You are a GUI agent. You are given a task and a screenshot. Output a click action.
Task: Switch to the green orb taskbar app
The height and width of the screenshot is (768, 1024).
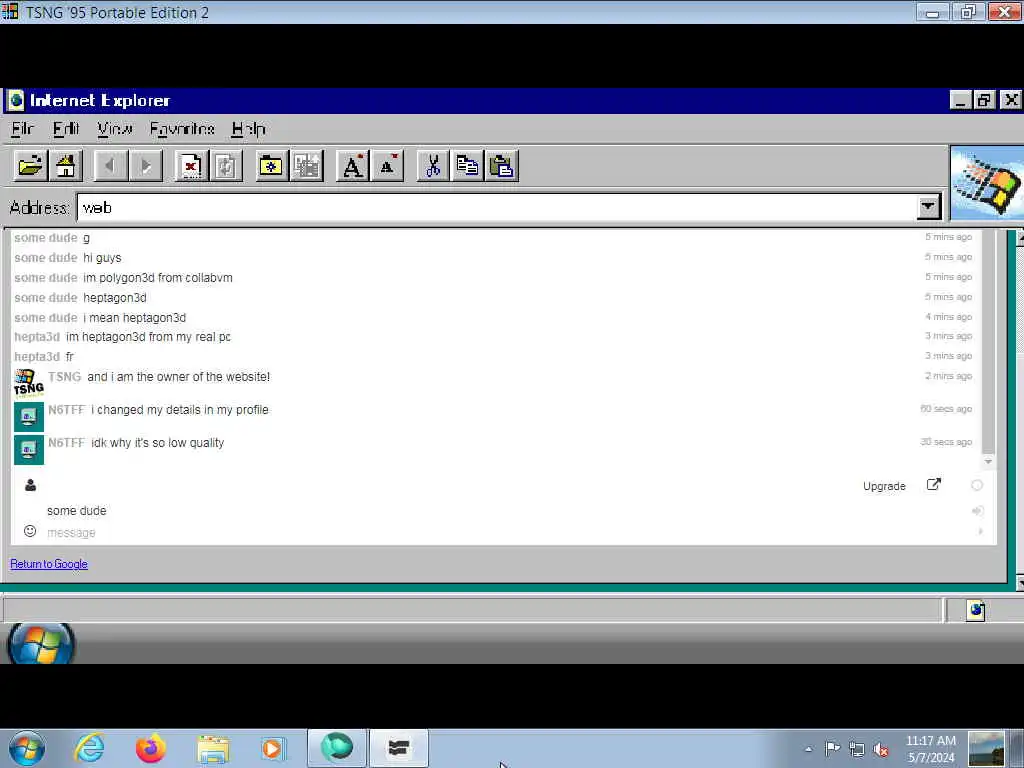click(337, 748)
